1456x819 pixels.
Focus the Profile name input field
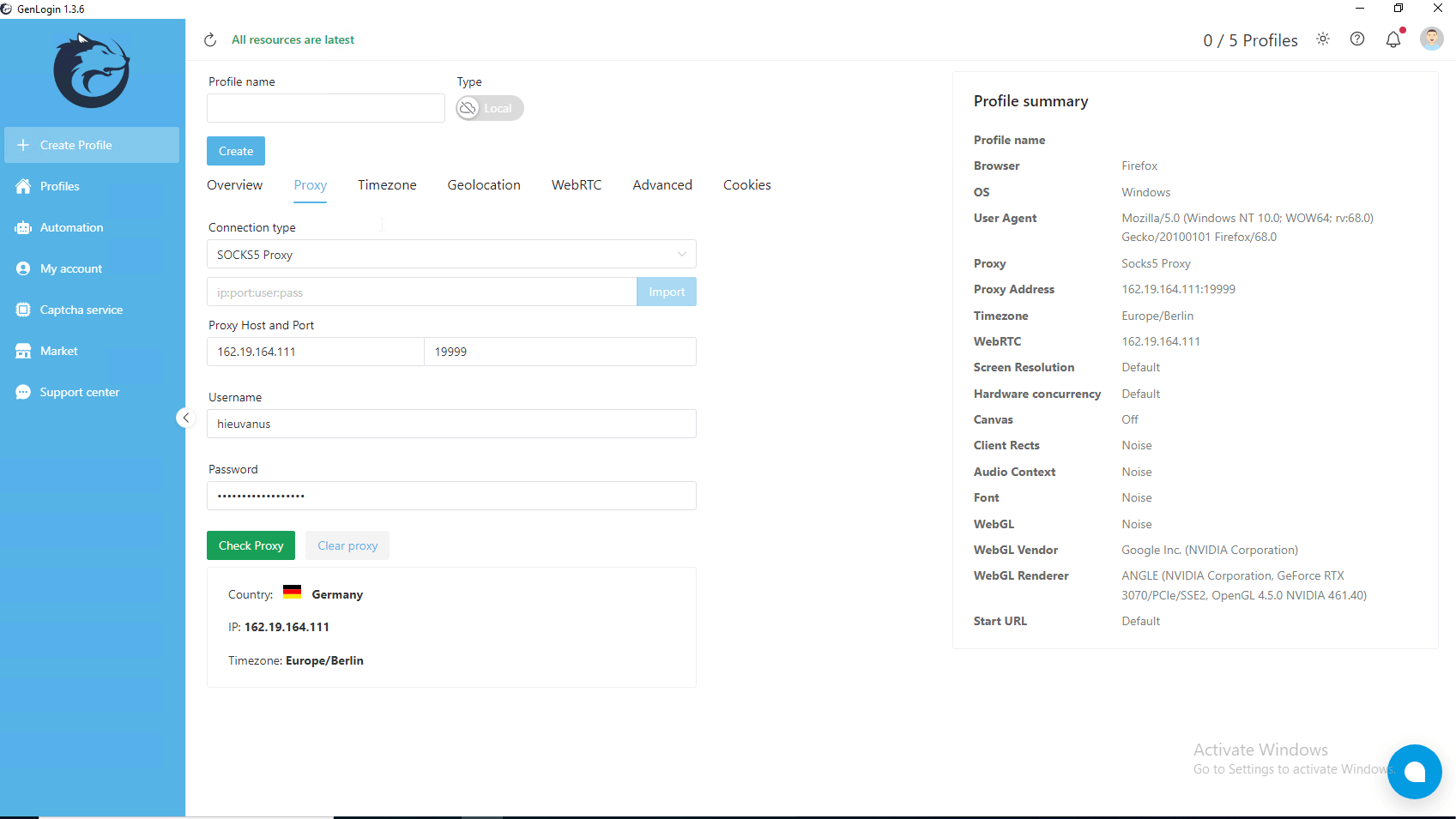326,108
